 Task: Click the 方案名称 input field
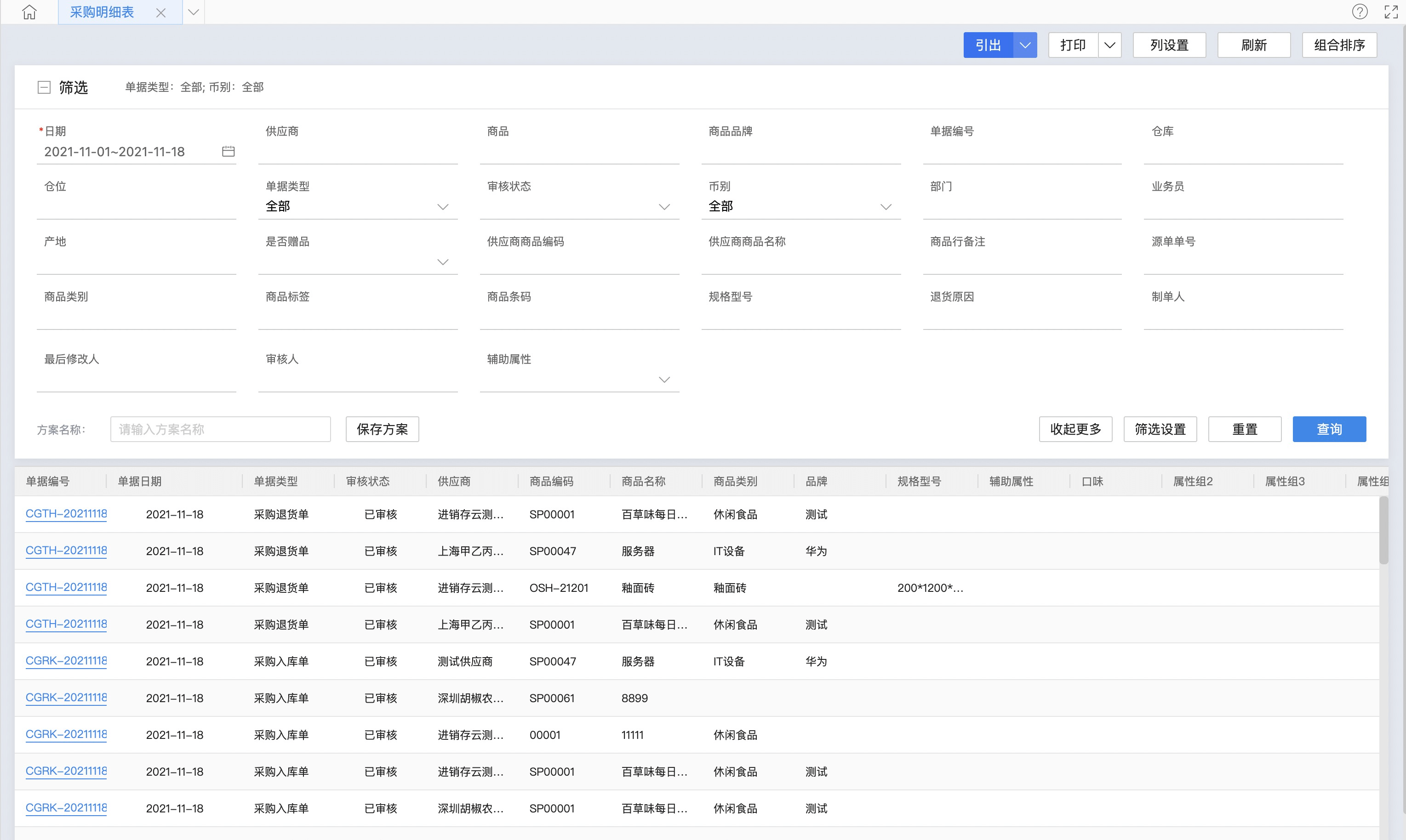tap(220, 429)
